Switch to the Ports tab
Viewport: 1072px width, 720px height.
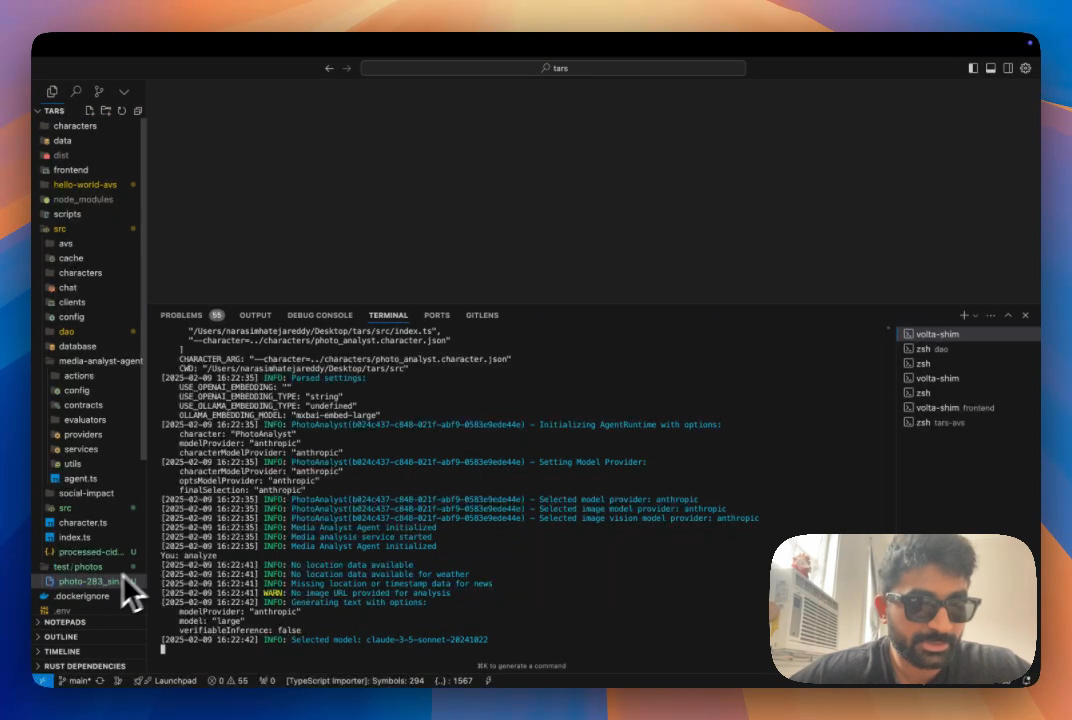coord(437,315)
